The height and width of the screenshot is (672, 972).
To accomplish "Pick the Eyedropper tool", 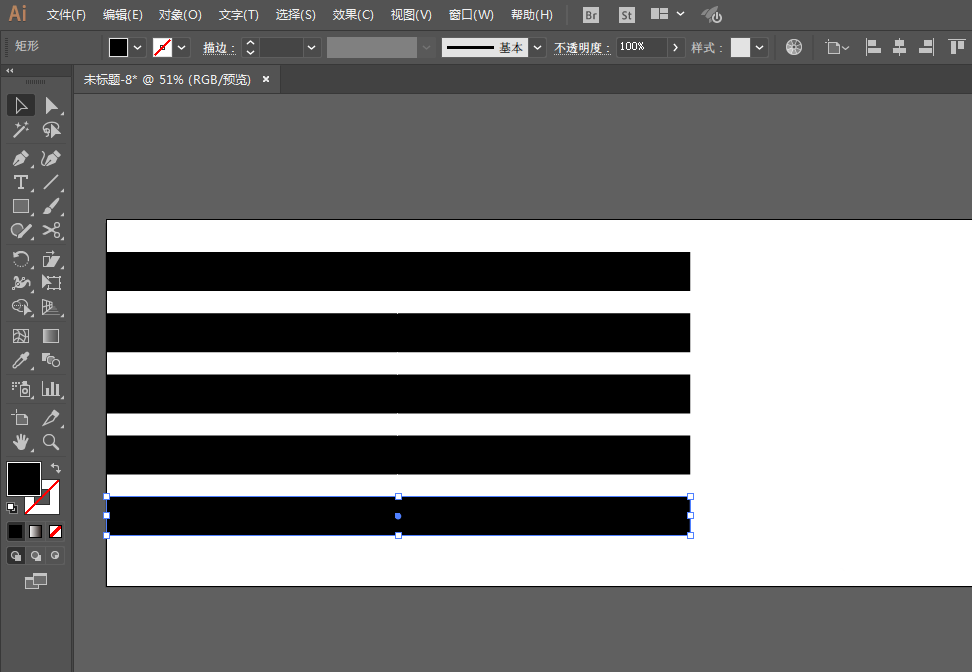I will 20,361.
